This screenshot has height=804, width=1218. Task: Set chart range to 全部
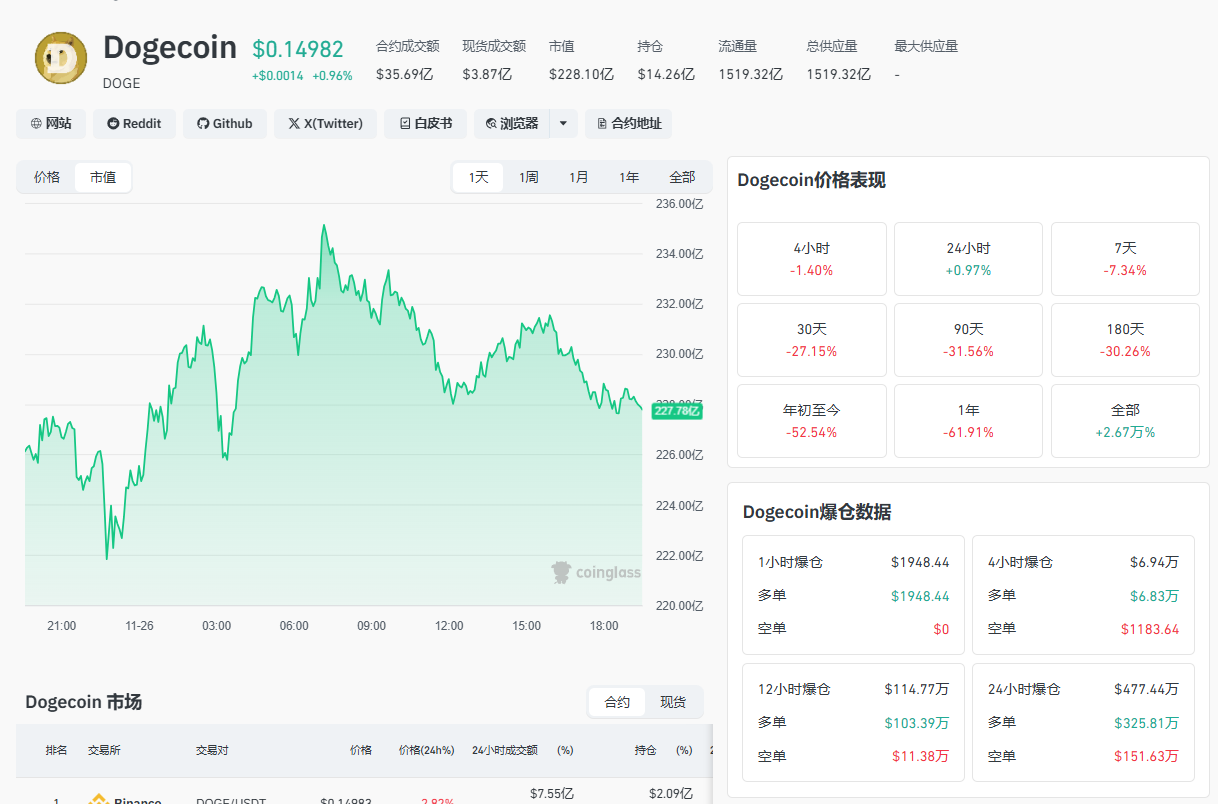click(682, 177)
